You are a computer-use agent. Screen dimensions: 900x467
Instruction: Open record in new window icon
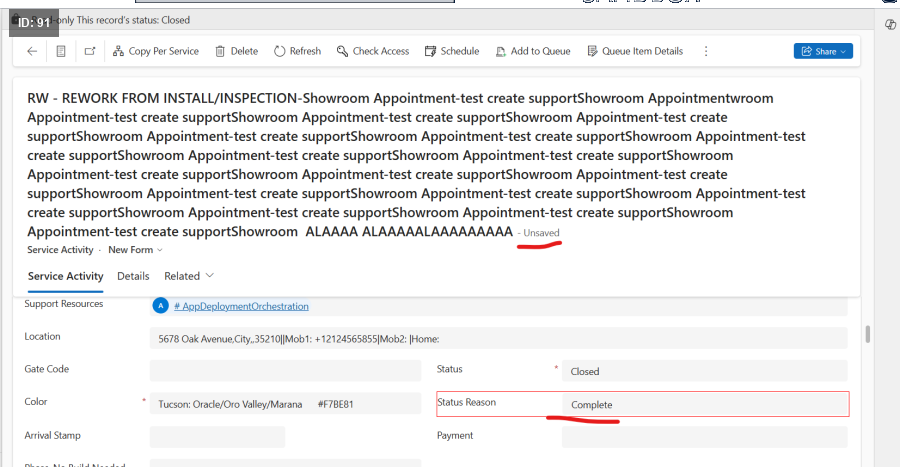(x=90, y=51)
